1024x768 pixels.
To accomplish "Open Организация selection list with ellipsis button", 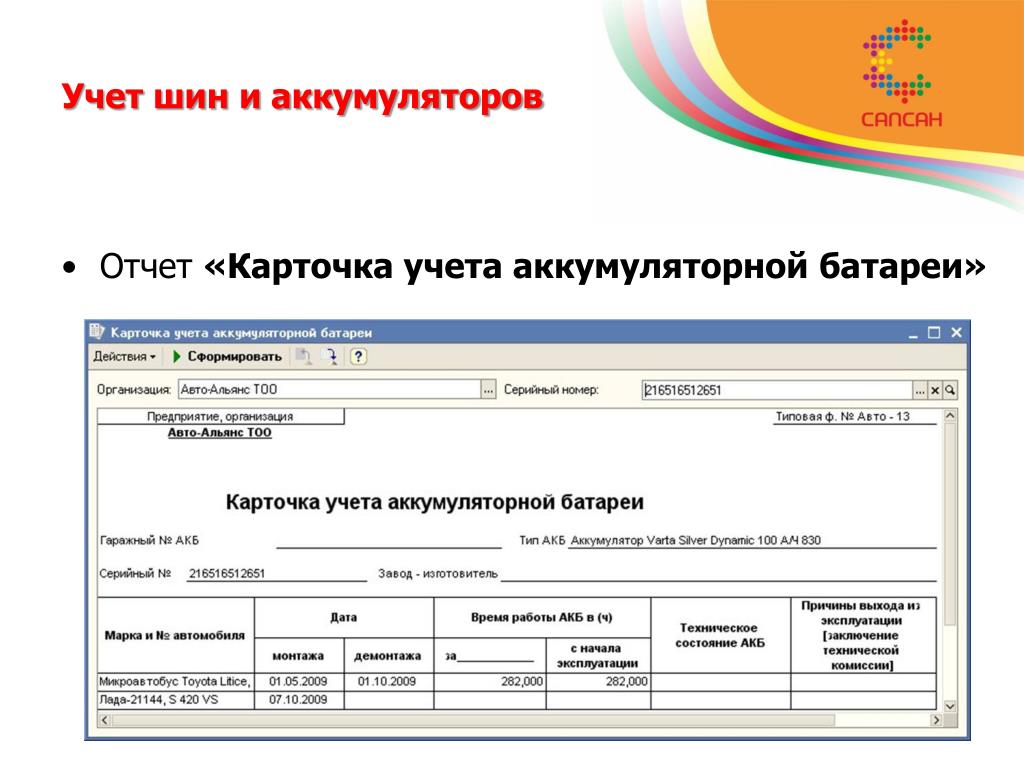I will (x=488, y=390).
